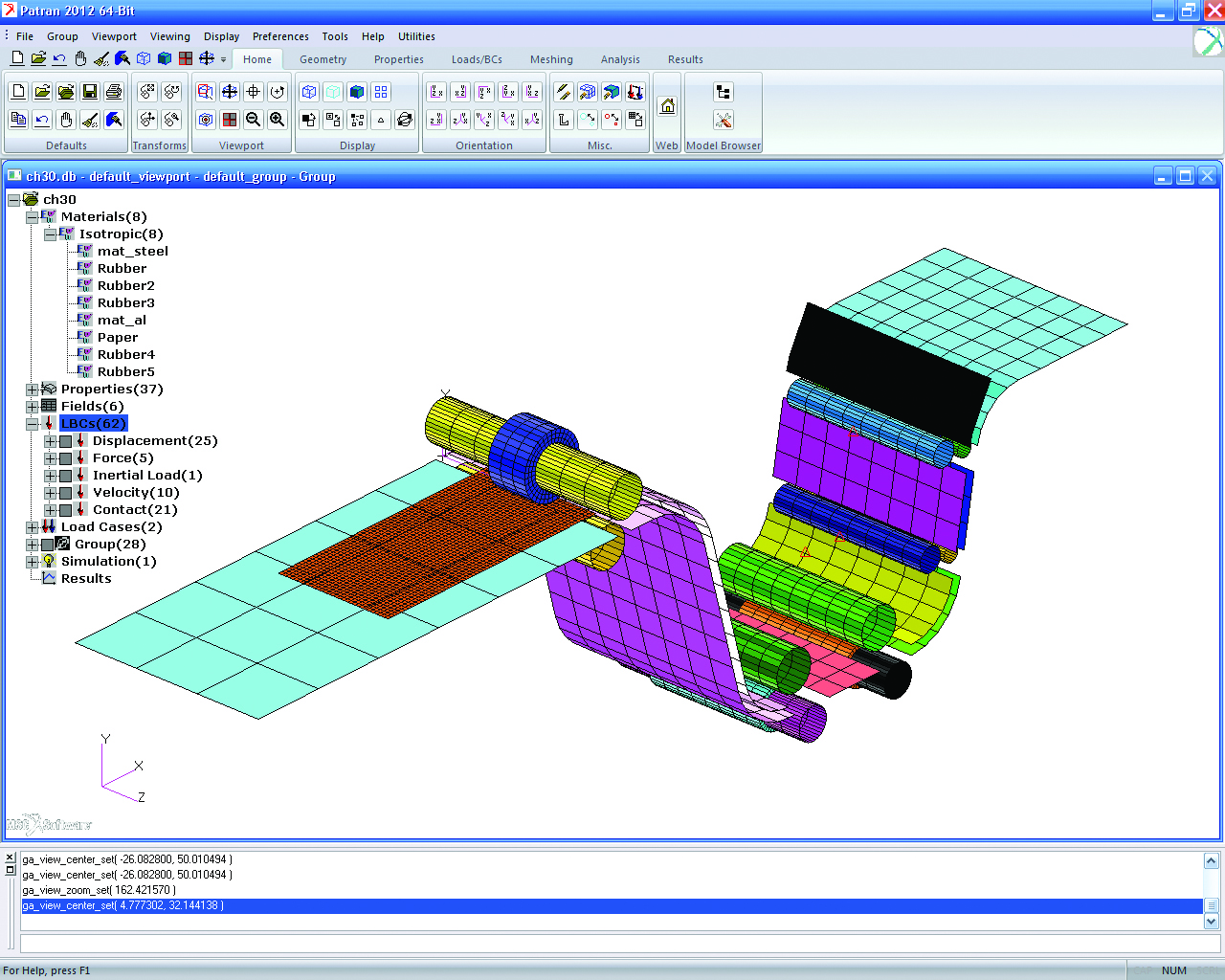The image size is (1225, 980).
Task: Switch to Wireframe display icon in Display group
Action: point(309,92)
